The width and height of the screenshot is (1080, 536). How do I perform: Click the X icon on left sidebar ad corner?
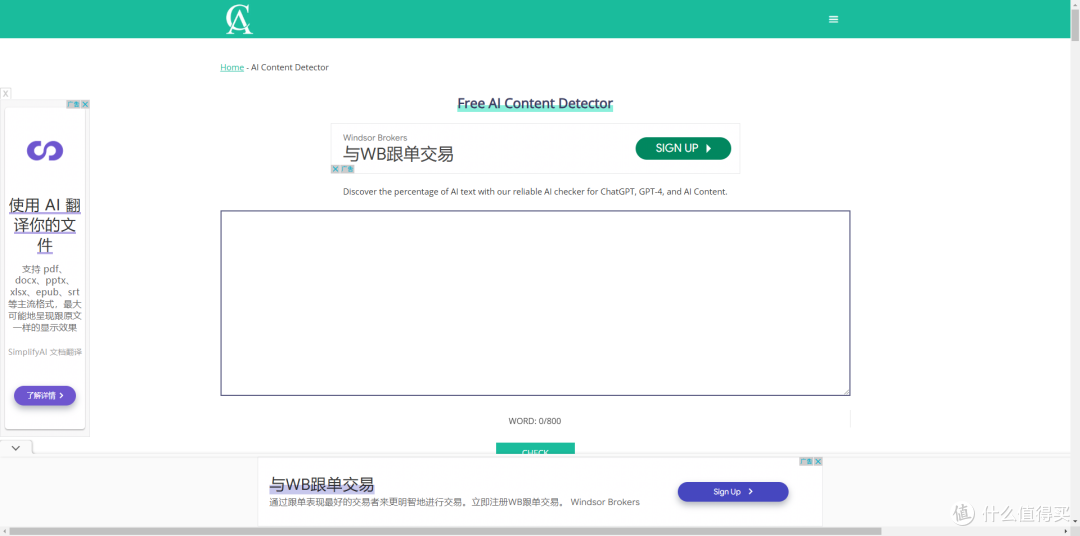[85, 104]
